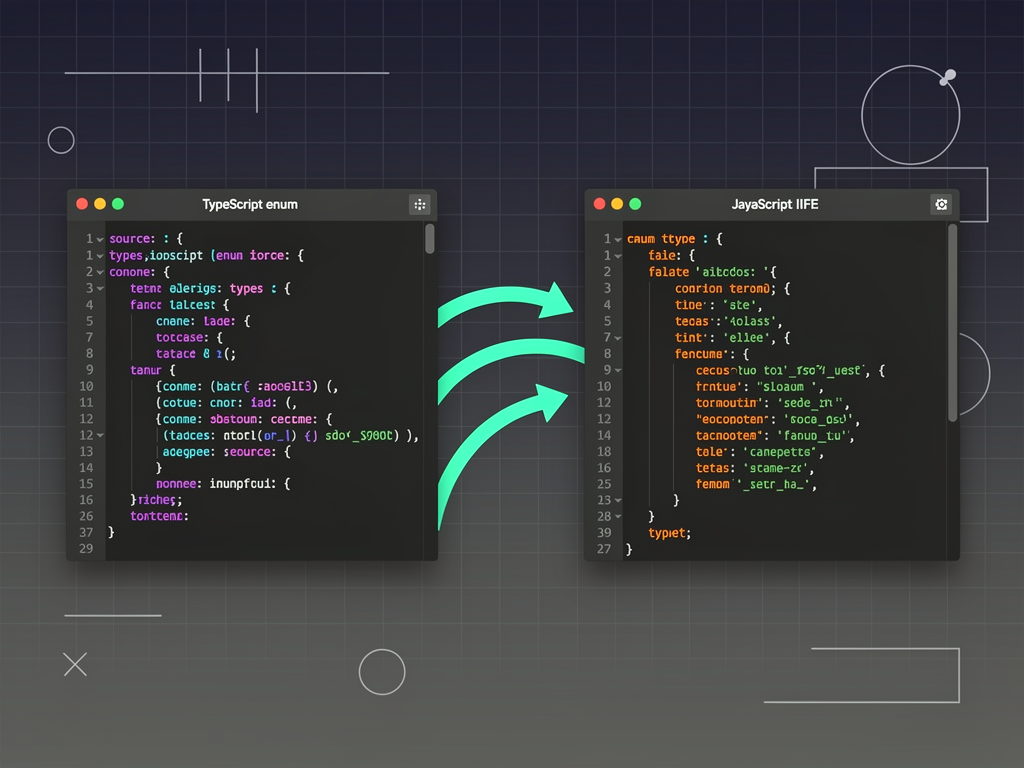Click the '}riches;' line
Image resolution: width=1024 pixels, height=768 pixels.
156,500
